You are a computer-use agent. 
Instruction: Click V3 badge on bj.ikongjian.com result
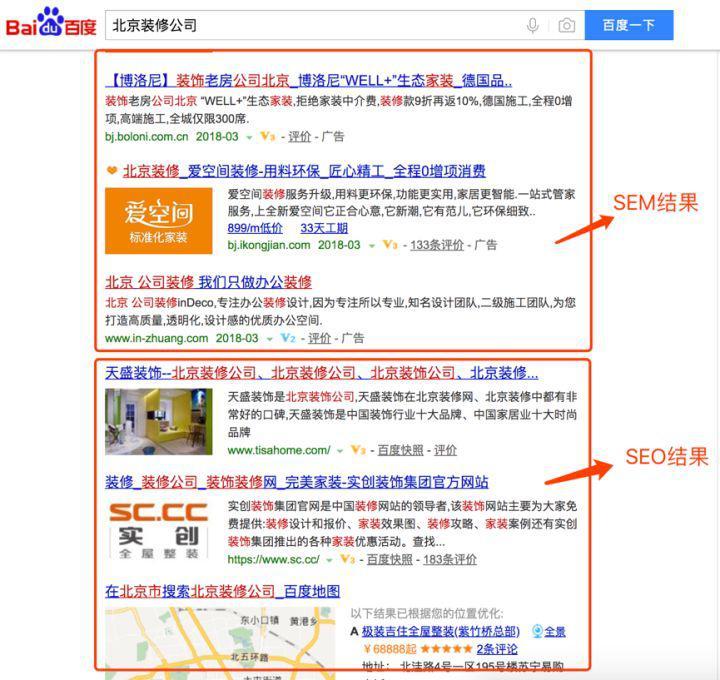[x=390, y=245]
